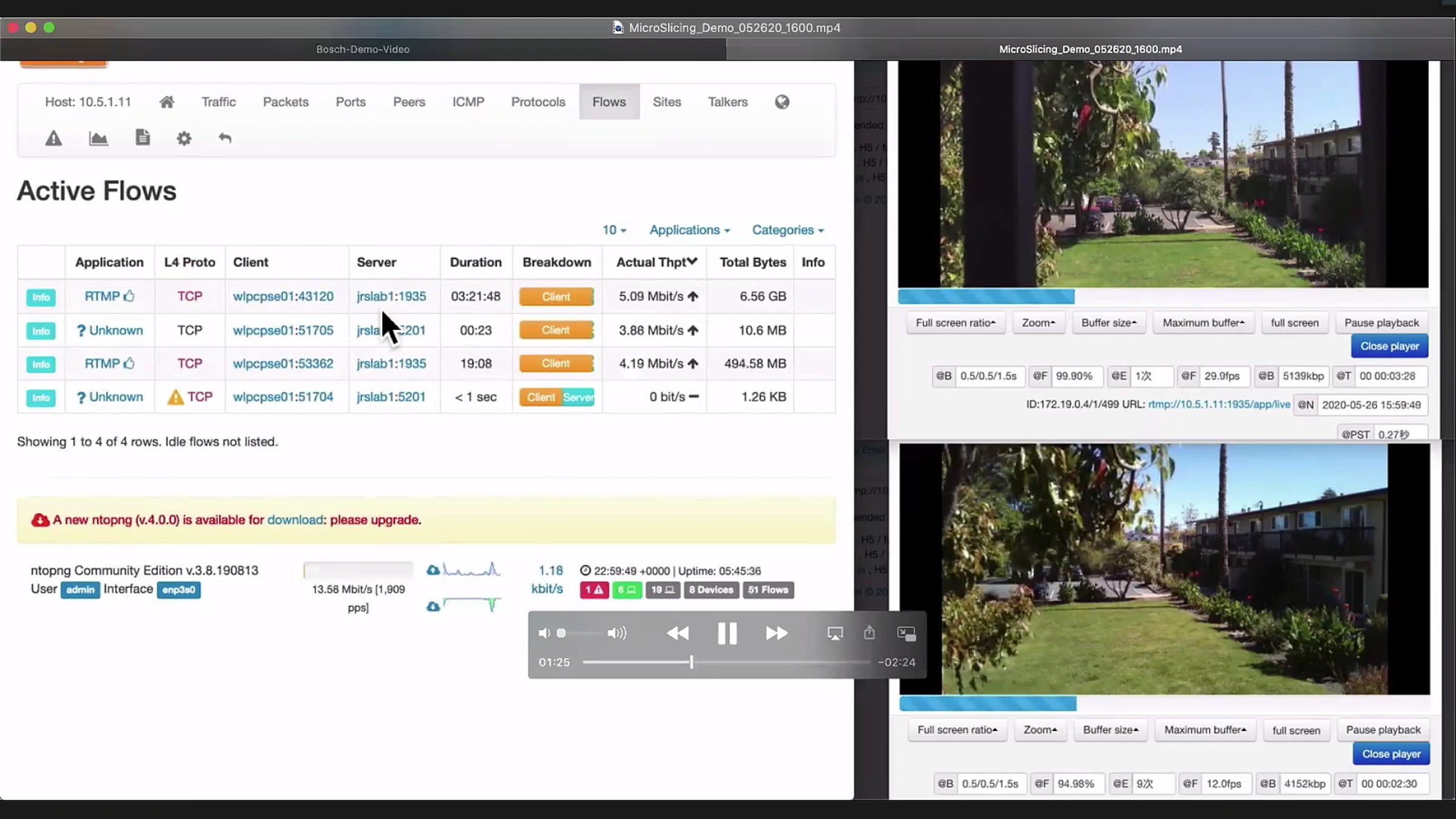Click the video timeline scrubber bar
This screenshot has width=1456, height=819.
[x=727, y=662]
